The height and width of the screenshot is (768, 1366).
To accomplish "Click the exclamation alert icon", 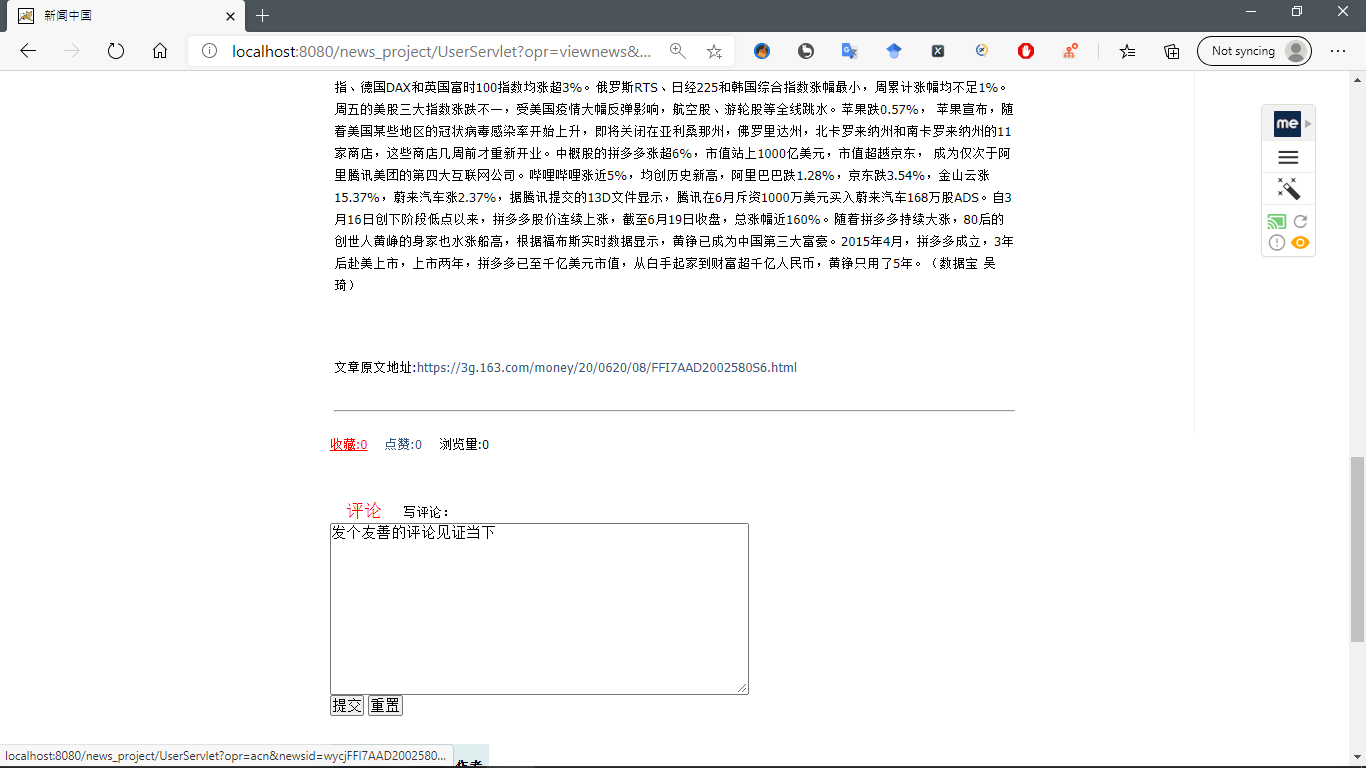I will [1277, 243].
